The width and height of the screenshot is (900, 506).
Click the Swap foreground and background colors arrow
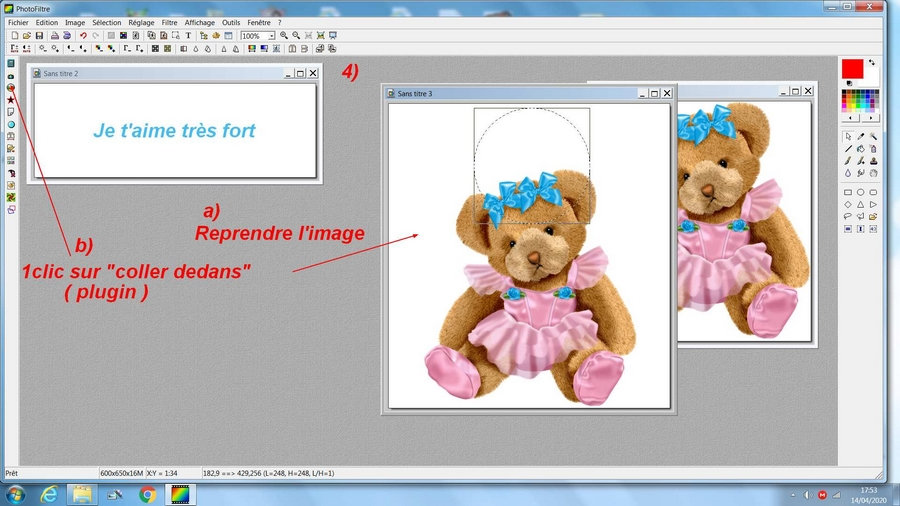872,62
